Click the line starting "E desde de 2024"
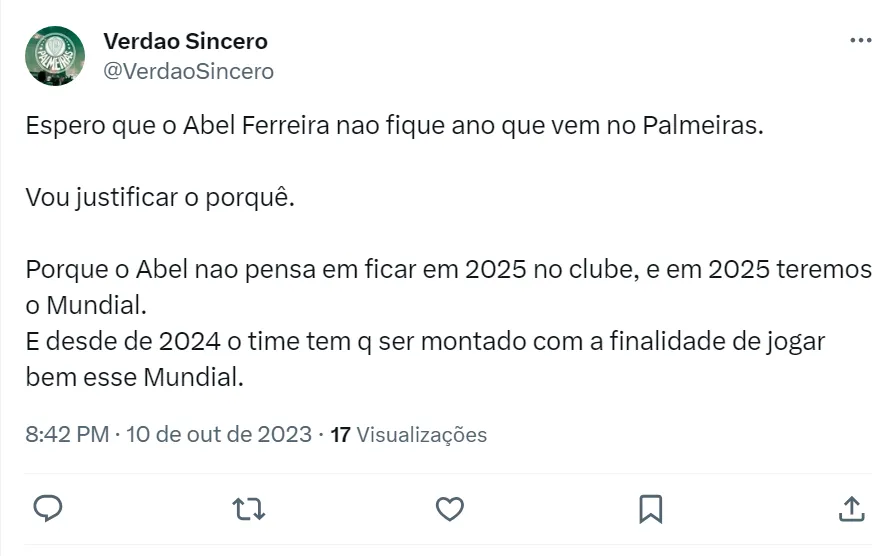 point(425,341)
